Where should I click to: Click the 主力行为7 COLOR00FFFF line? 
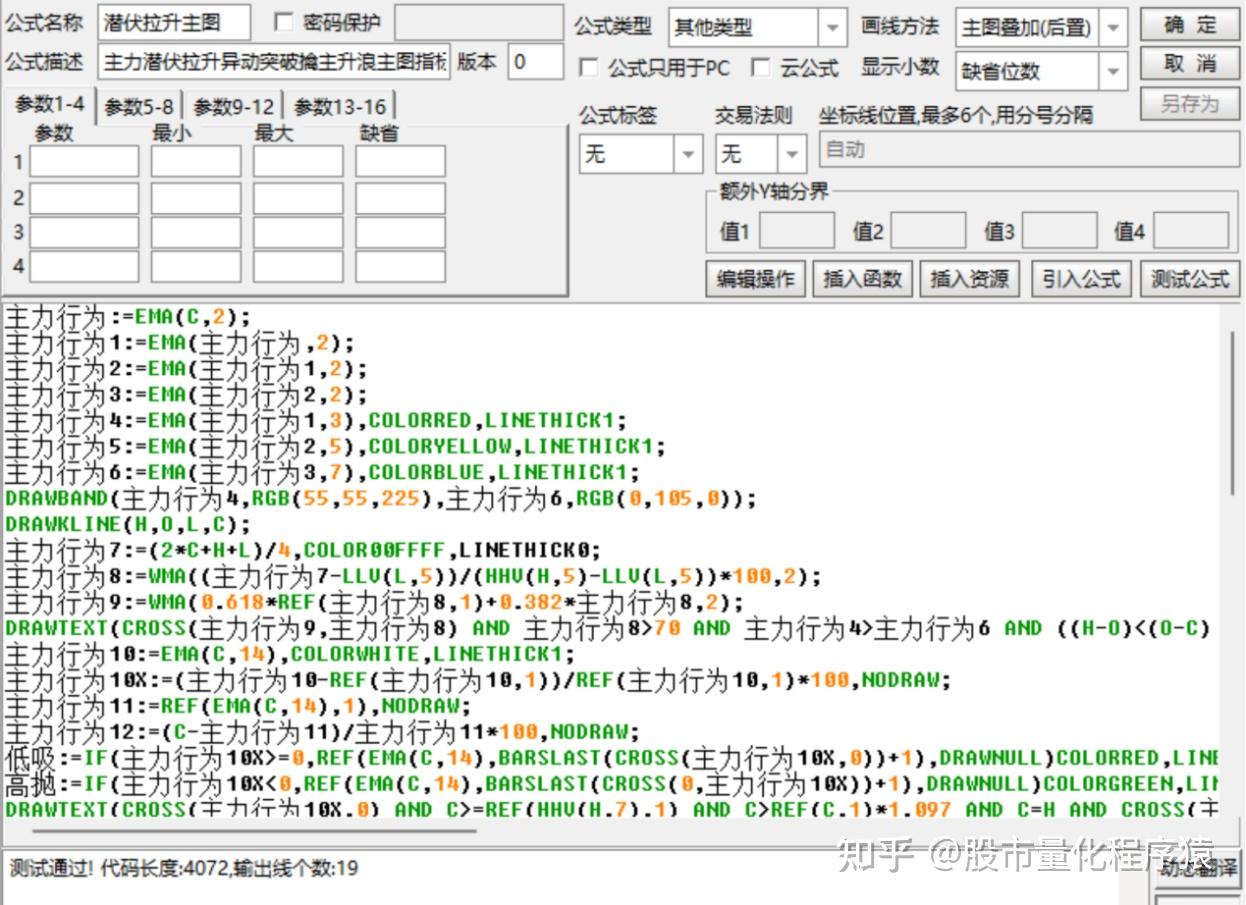(x=303, y=550)
